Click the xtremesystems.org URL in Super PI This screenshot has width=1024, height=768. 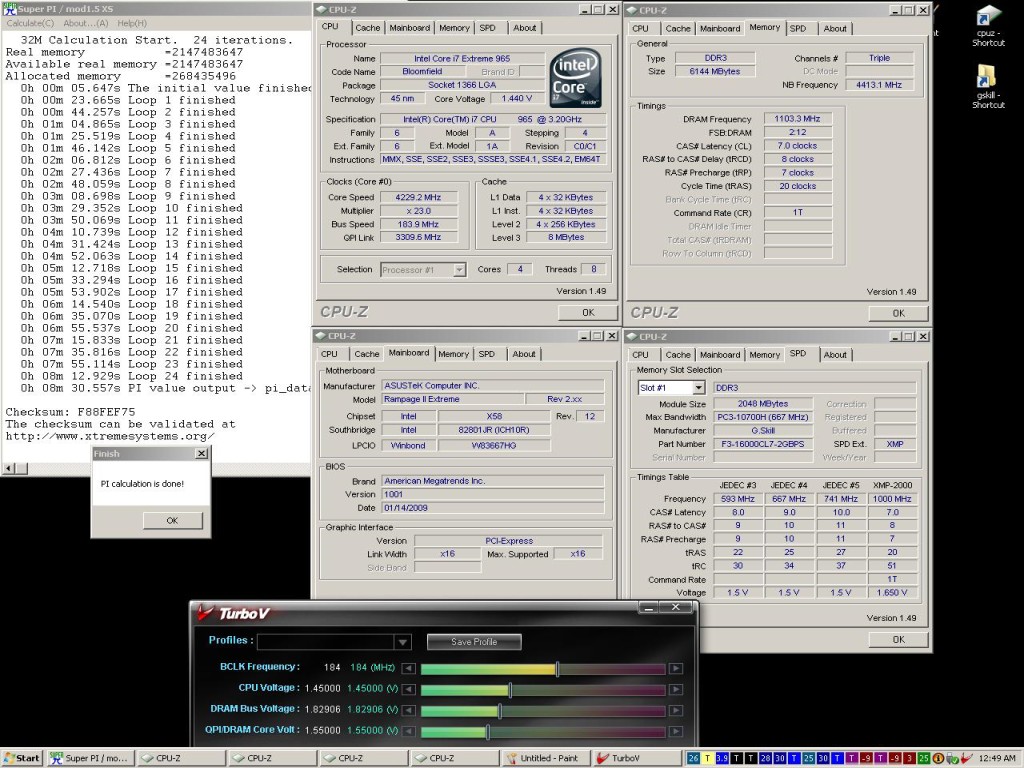110,436
